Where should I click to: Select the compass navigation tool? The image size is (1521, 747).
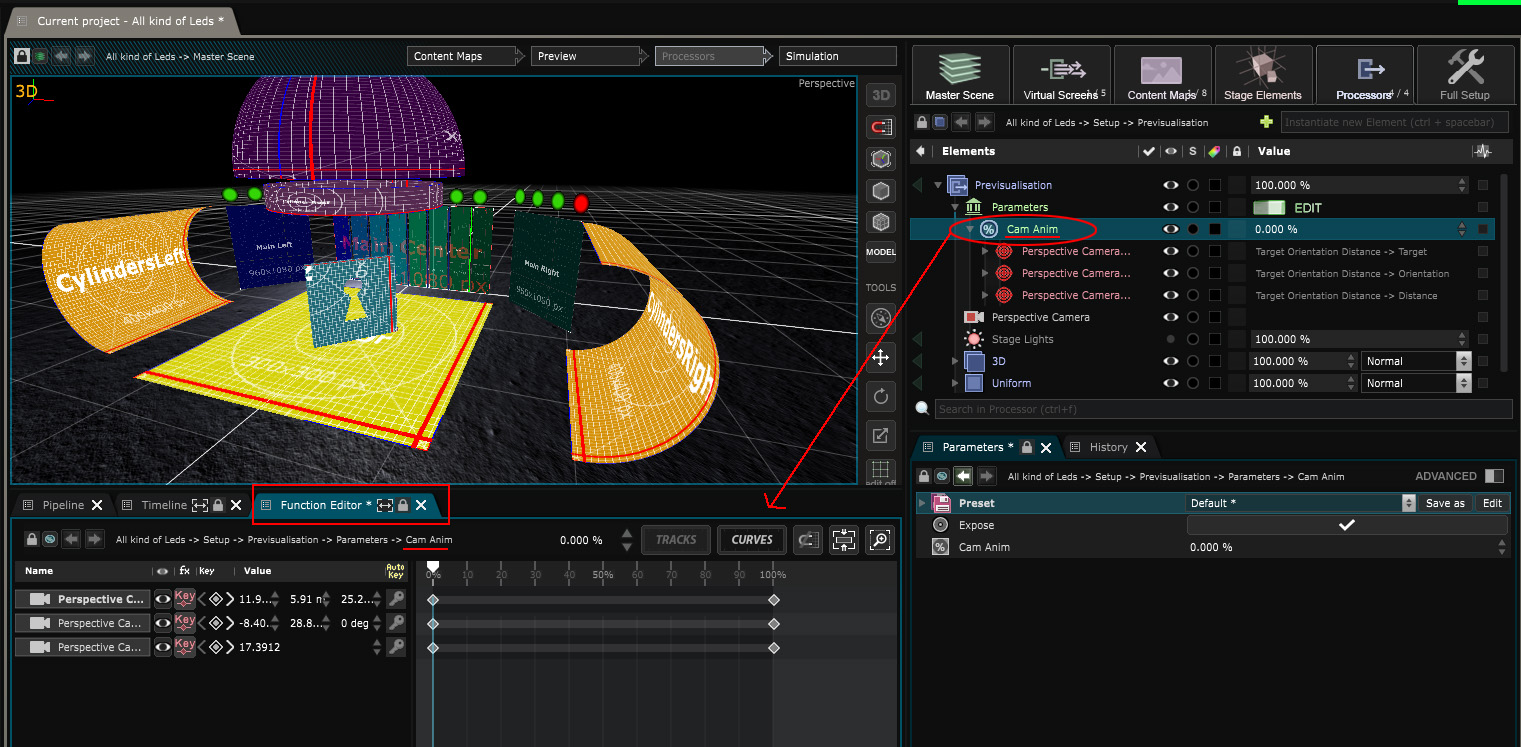[x=881, y=318]
